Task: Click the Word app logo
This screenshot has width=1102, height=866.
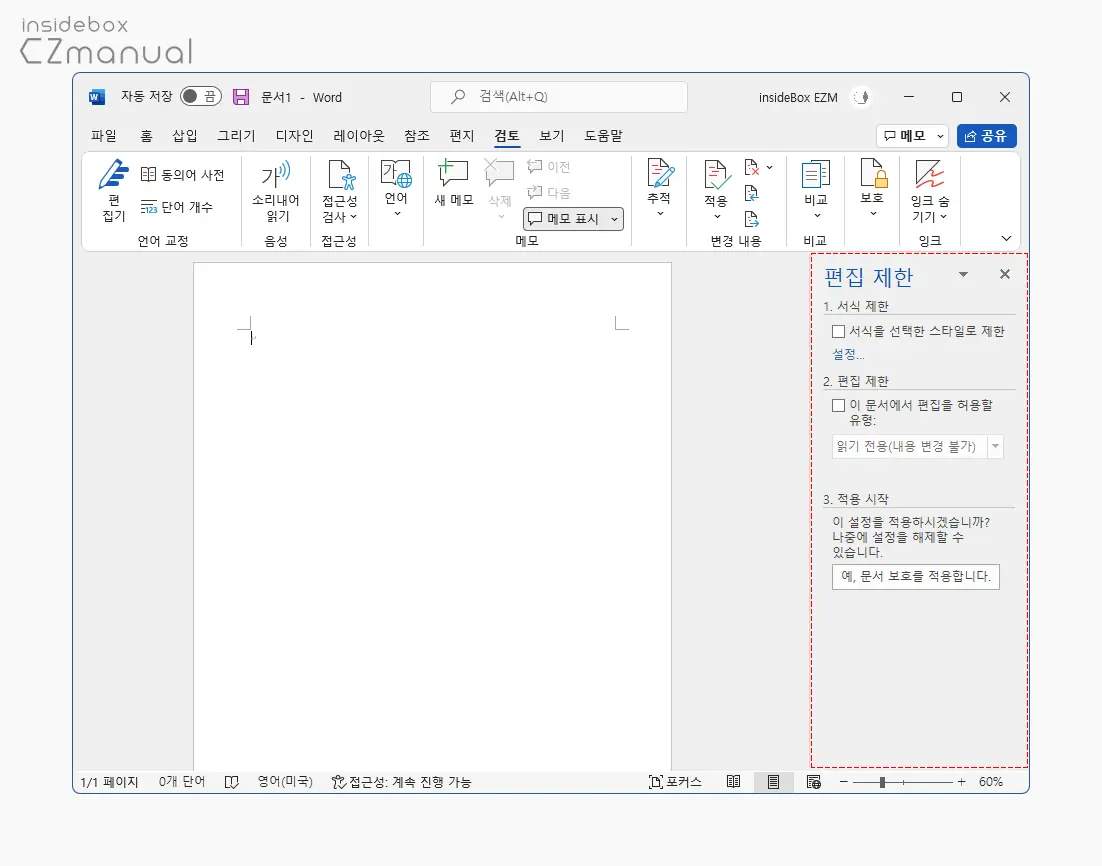Action: [97, 97]
